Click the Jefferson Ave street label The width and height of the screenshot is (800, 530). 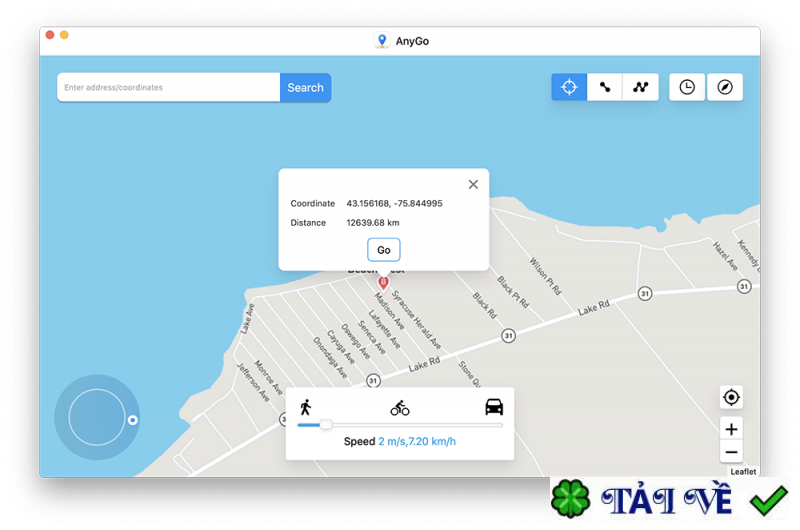[x=253, y=382]
